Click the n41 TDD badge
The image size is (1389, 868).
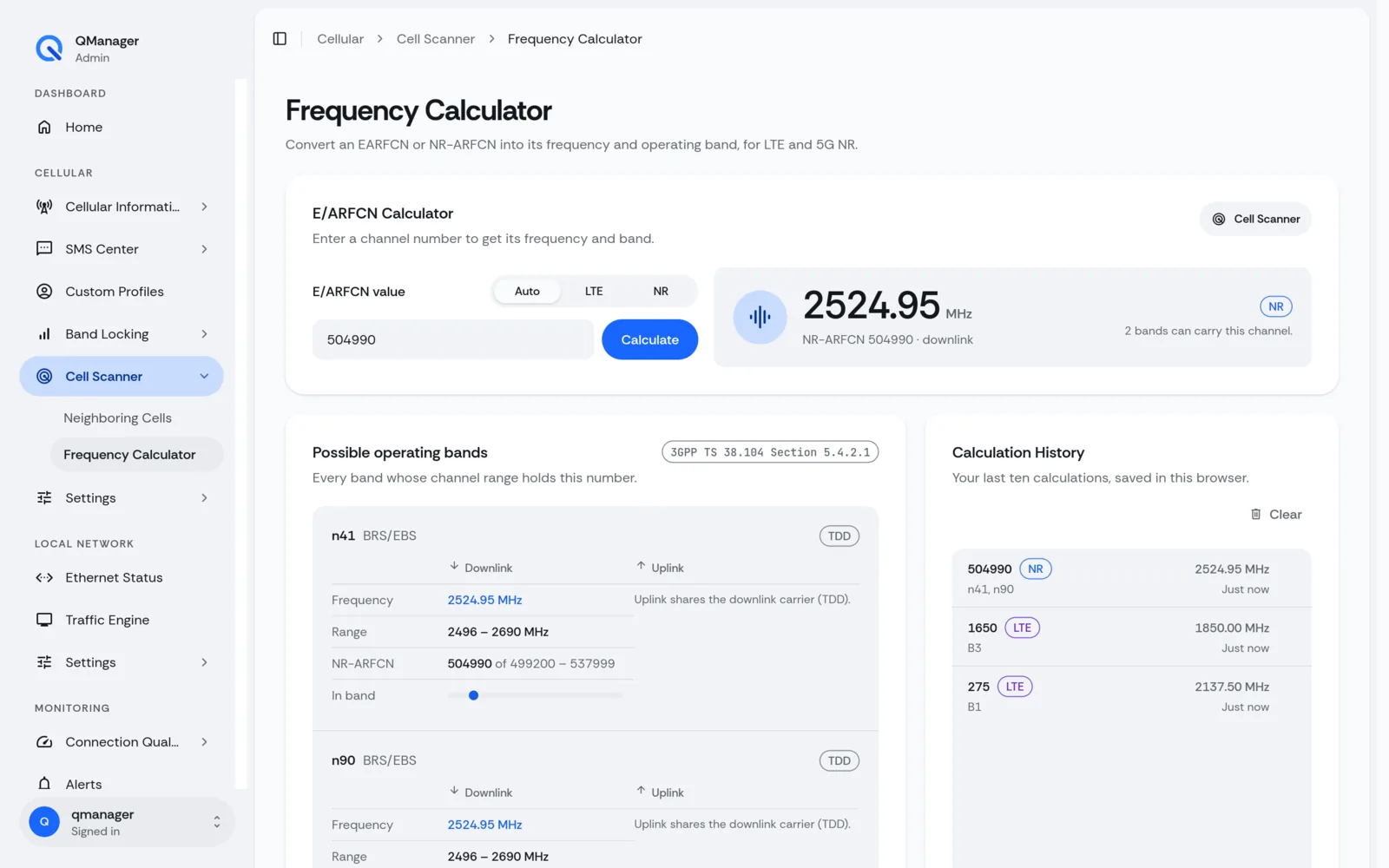(839, 536)
